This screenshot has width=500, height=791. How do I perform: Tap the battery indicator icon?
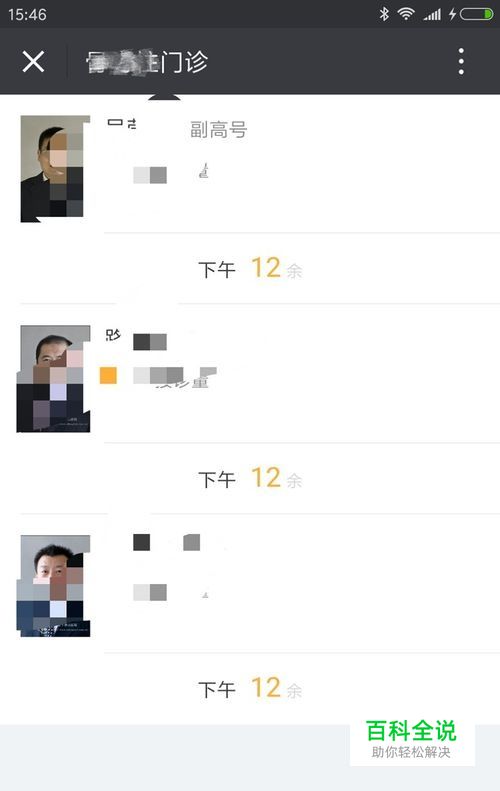pos(476,14)
